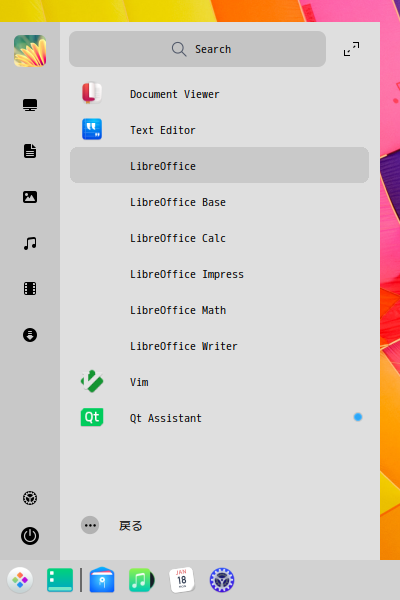Open the Documents sidebar shortcut
This screenshot has width=400, height=600.
(x=30, y=151)
